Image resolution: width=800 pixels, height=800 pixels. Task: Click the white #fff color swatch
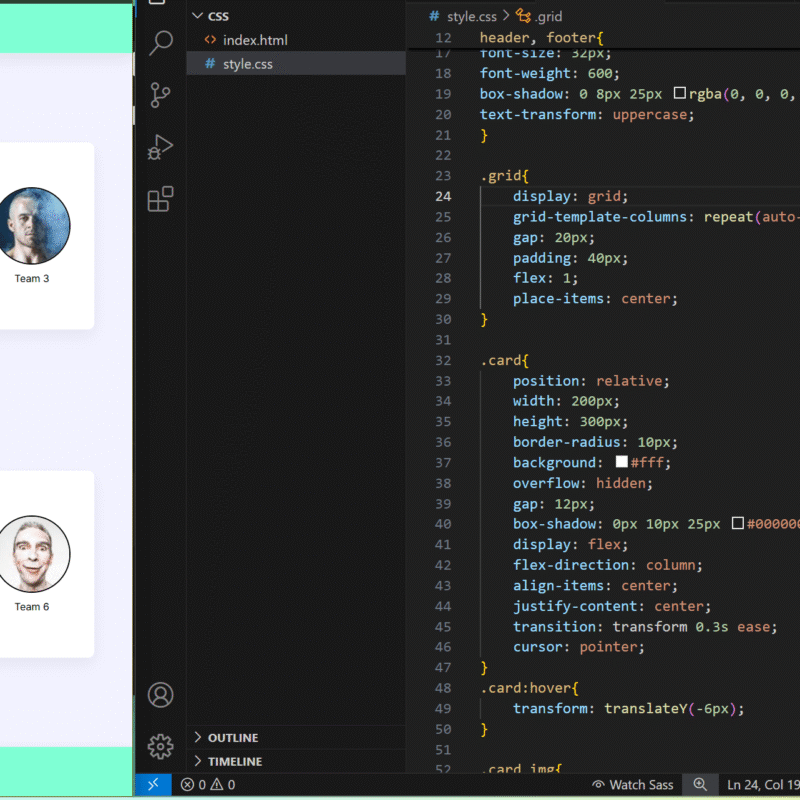click(621, 463)
